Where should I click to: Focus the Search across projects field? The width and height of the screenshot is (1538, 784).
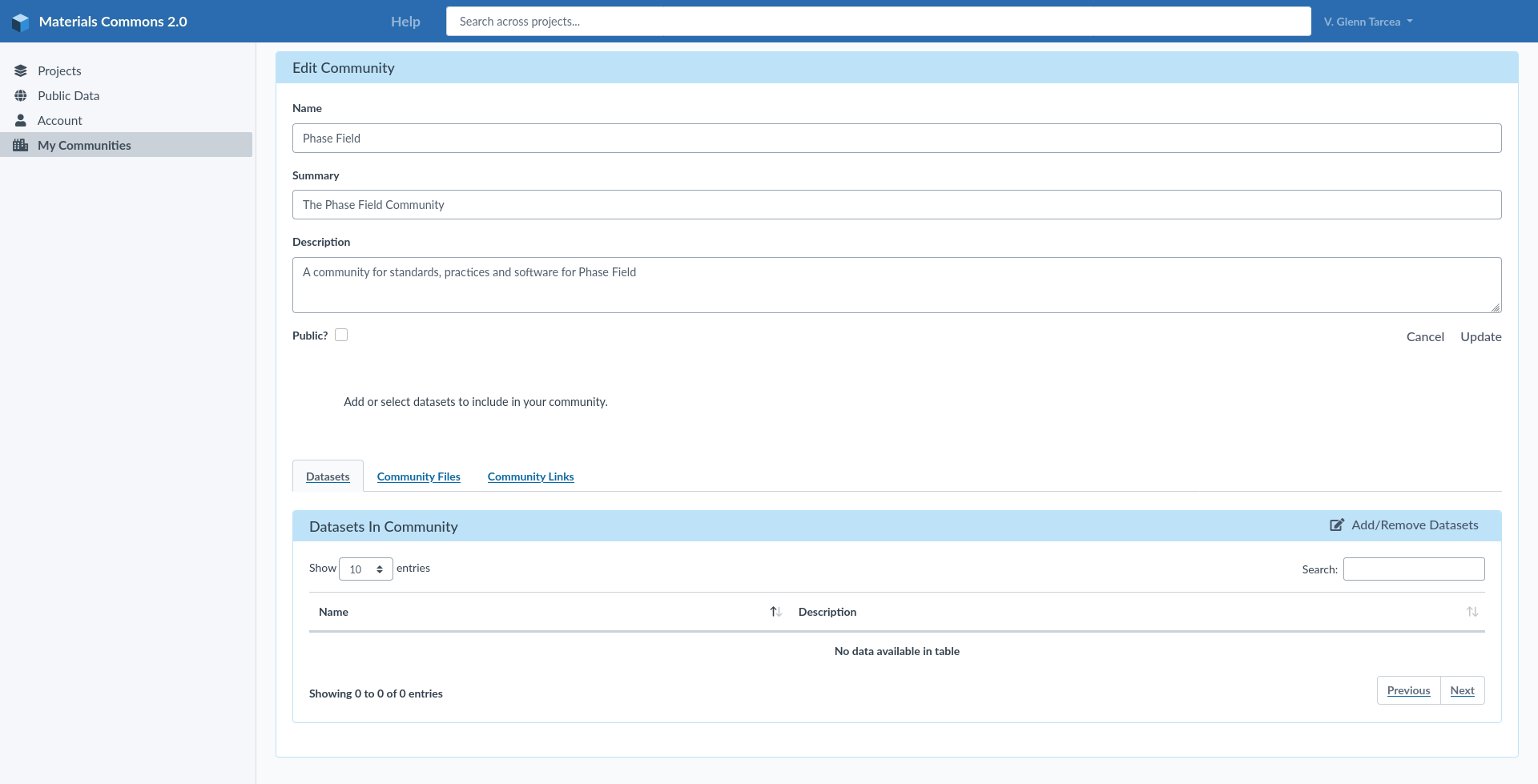[x=878, y=22]
